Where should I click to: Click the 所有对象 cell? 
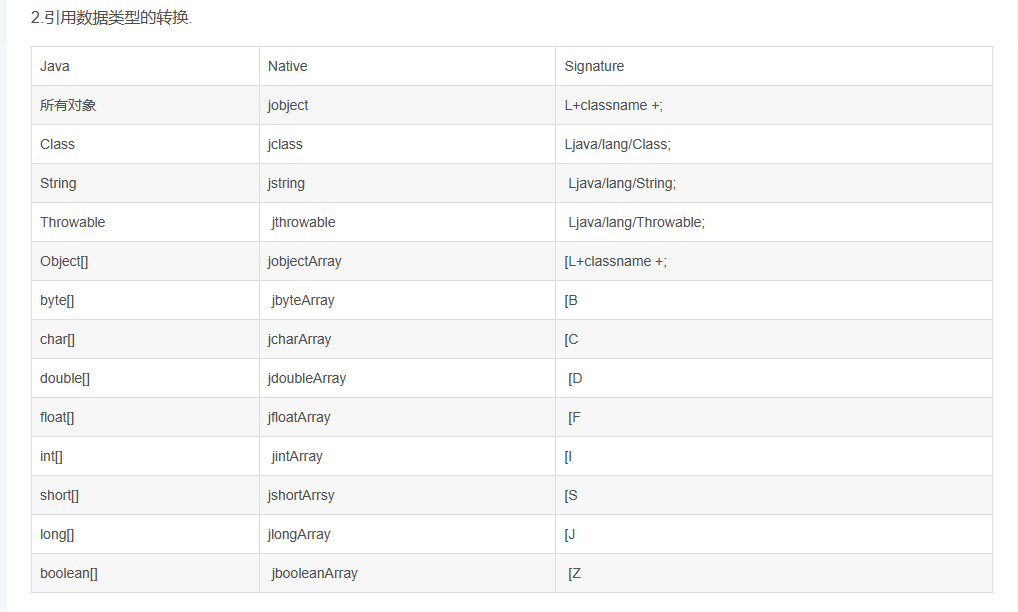click(68, 105)
